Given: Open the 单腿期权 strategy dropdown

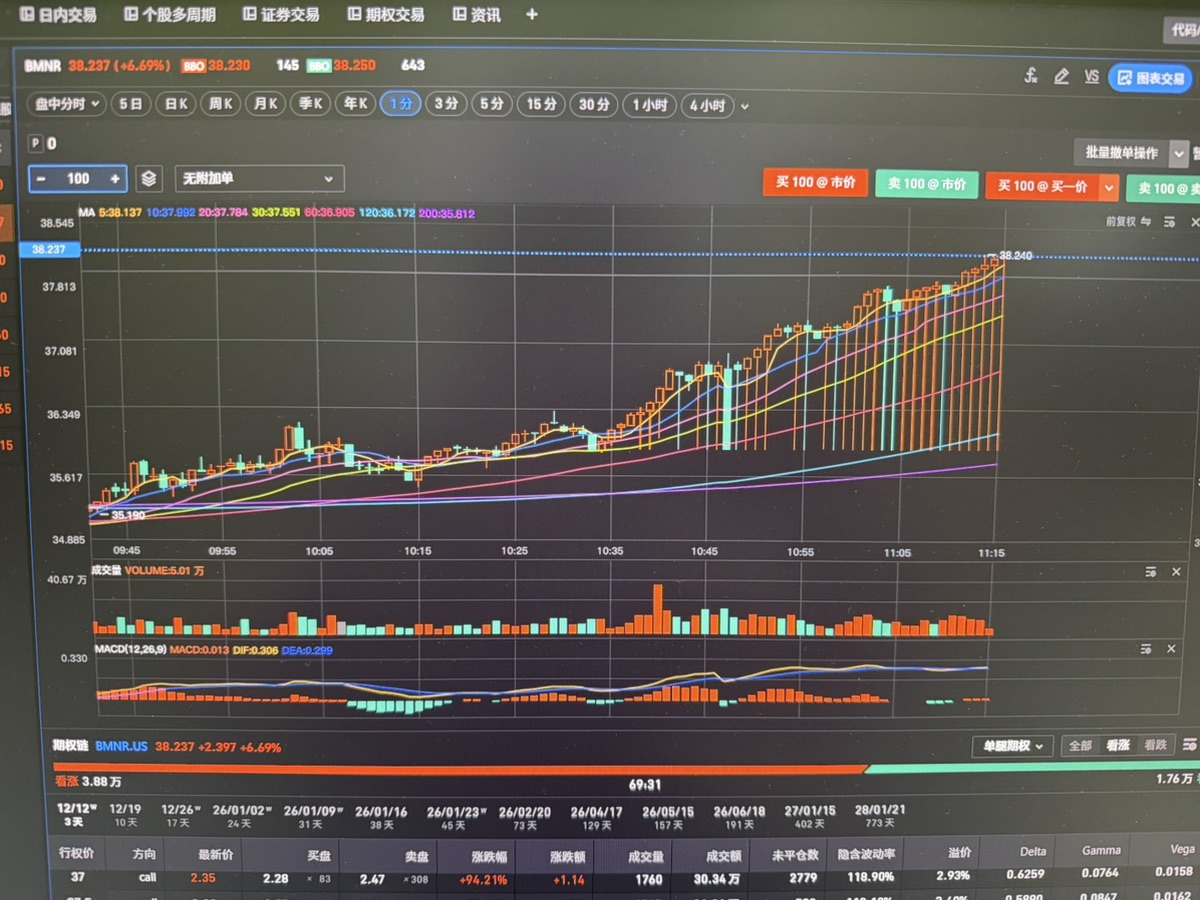Looking at the screenshot, I should pyautogui.click(x=1012, y=746).
